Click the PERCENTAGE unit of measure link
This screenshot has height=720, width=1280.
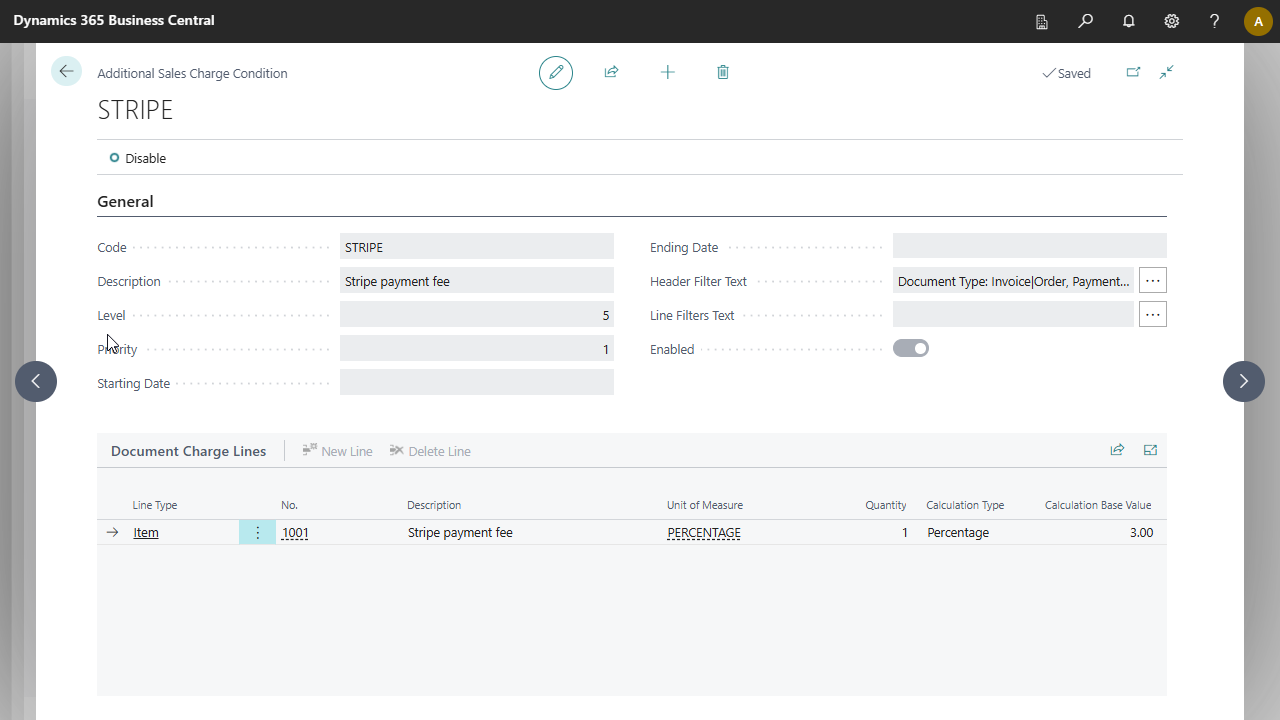point(704,533)
